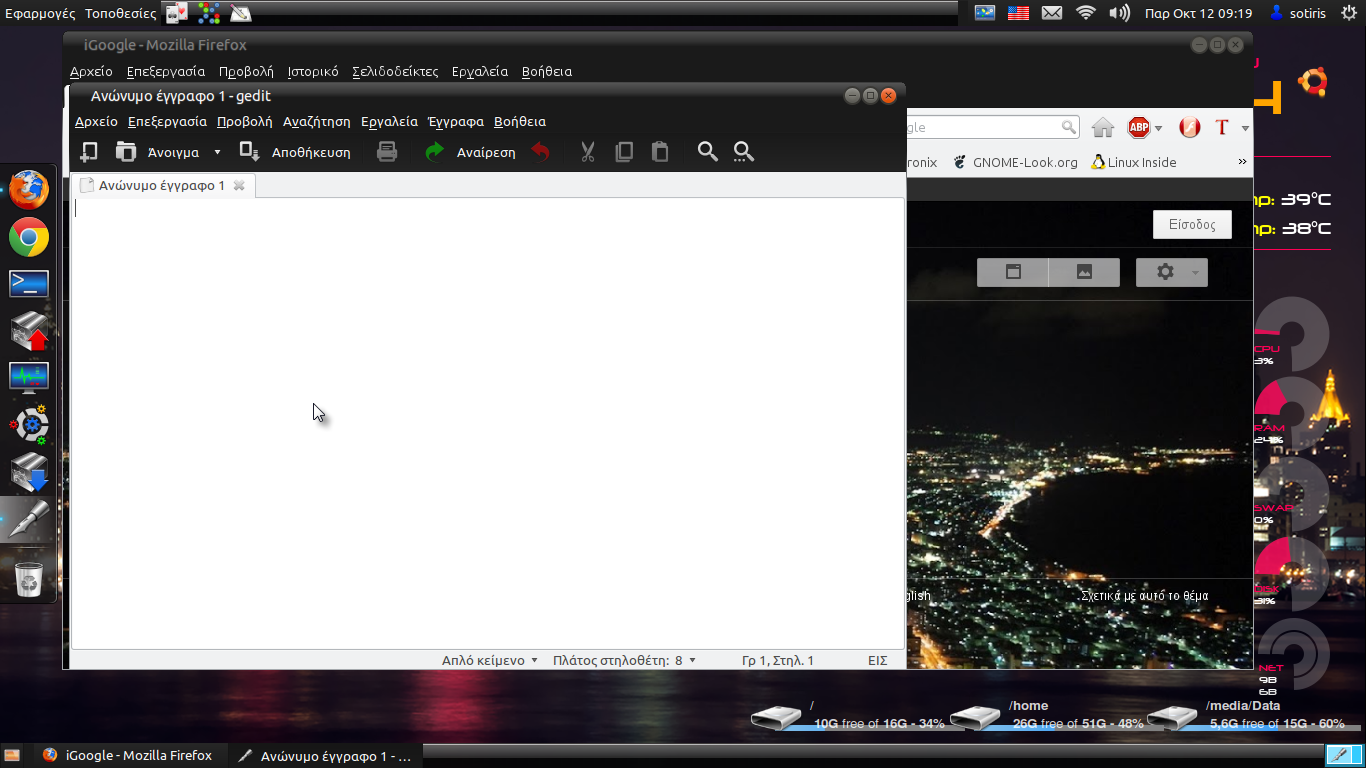
Task: Click inside the empty gedit text area
Action: pos(487,420)
